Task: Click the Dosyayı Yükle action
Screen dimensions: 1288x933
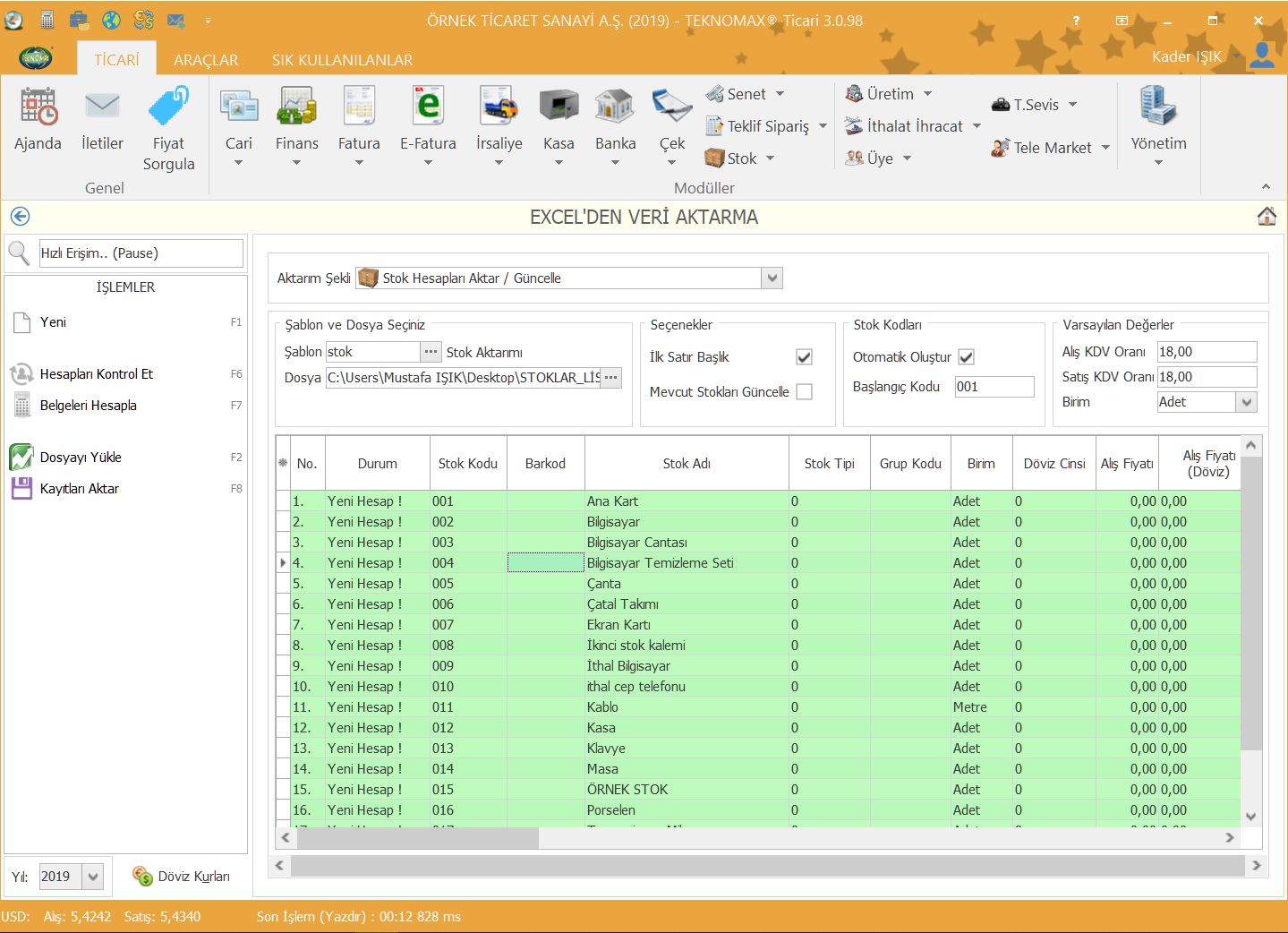Action: tap(81, 458)
